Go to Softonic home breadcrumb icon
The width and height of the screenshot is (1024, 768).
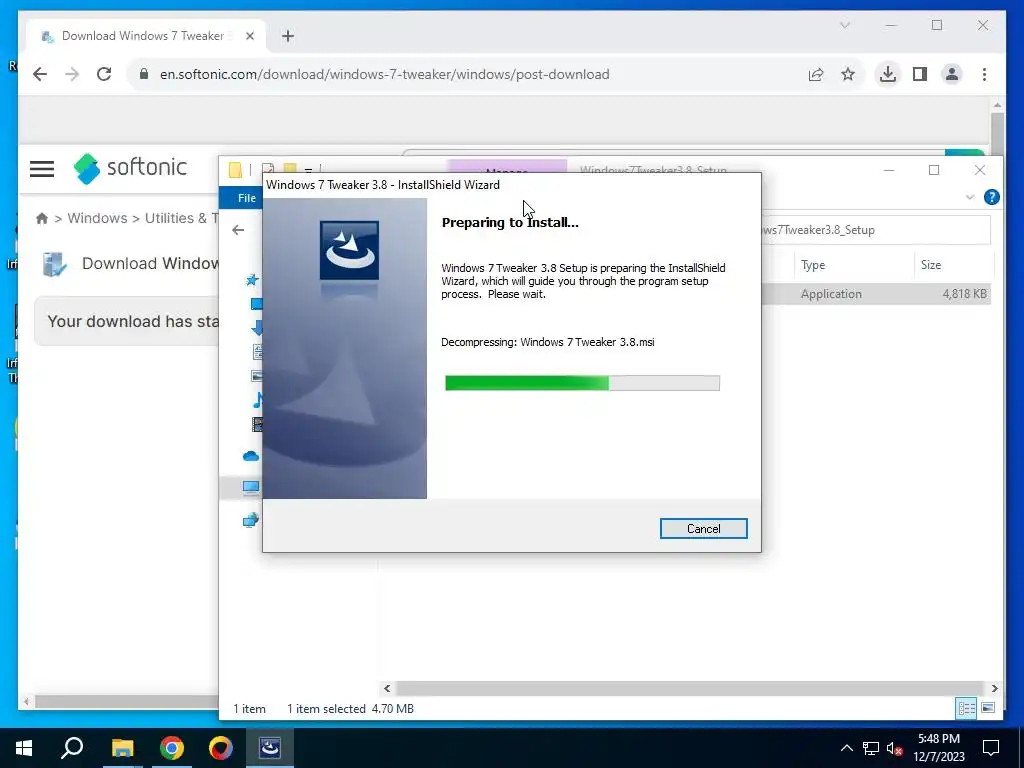pyautogui.click(x=42, y=218)
